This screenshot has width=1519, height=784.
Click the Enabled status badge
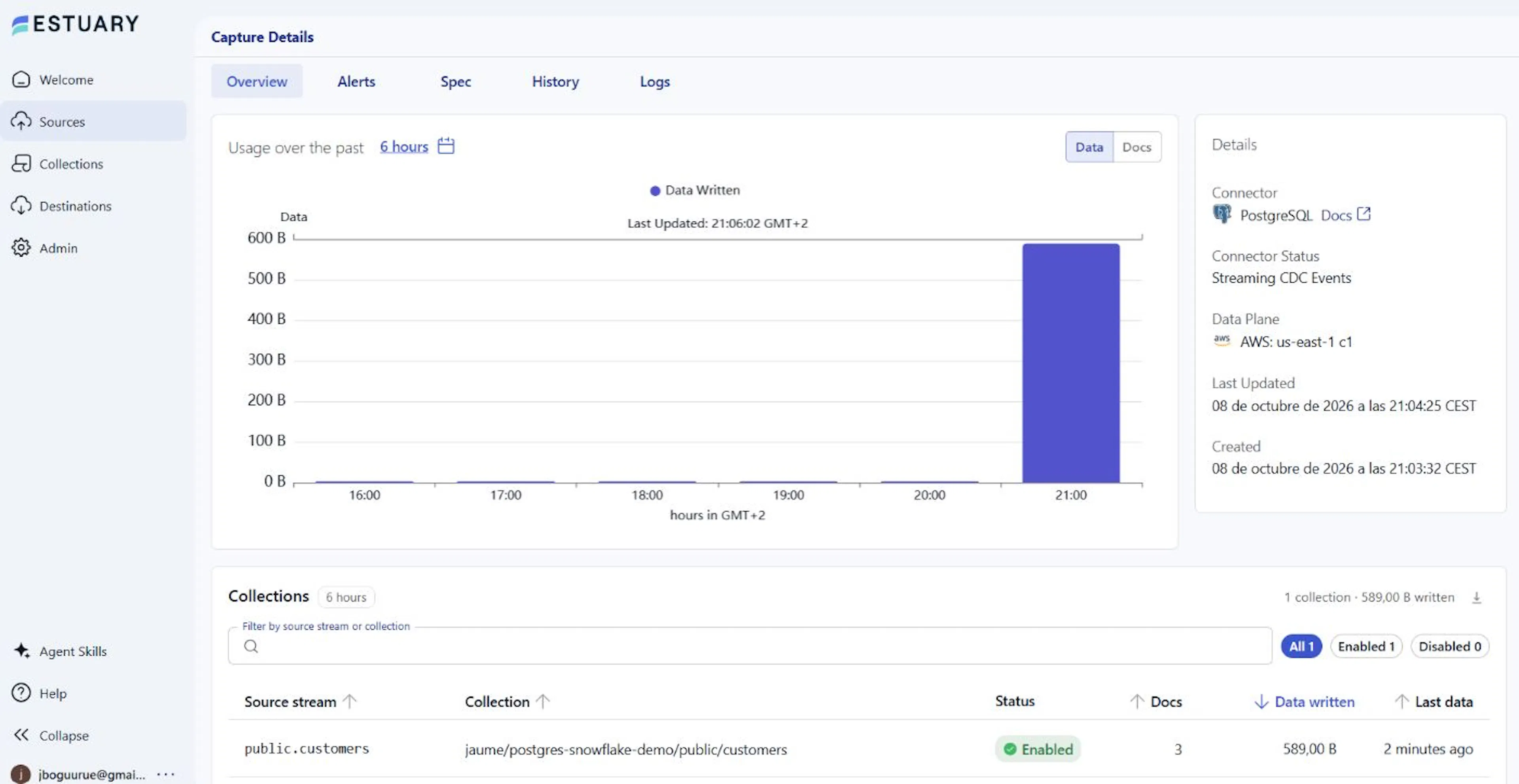pyautogui.click(x=1038, y=749)
